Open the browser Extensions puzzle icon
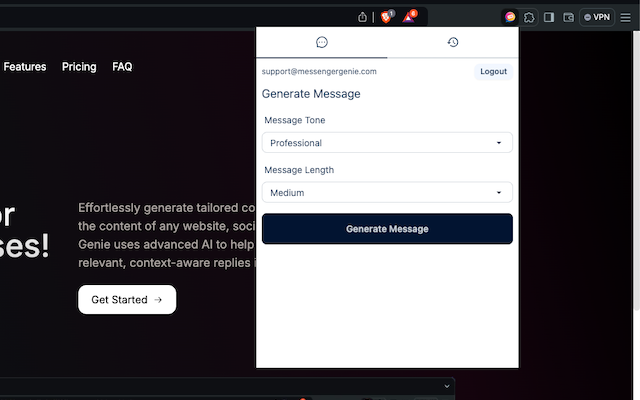The image size is (640, 400). 529,17
